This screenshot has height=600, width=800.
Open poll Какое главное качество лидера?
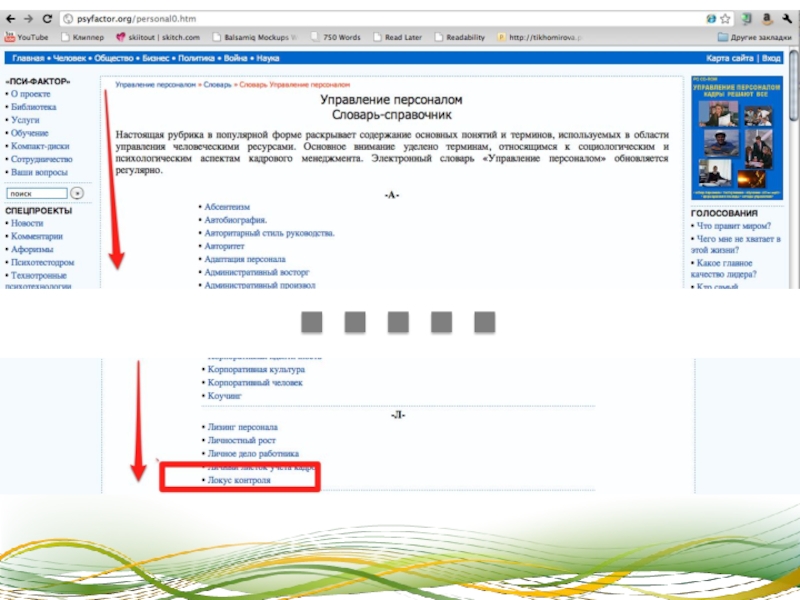724,269
